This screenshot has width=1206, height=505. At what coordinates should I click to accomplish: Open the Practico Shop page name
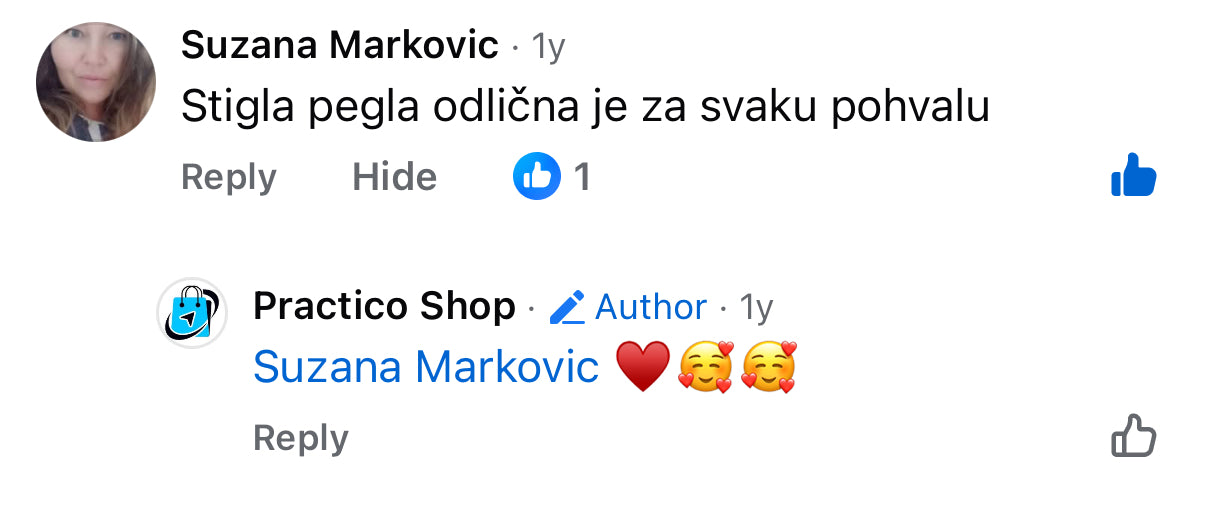pyautogui.click(x=385, y=306)
